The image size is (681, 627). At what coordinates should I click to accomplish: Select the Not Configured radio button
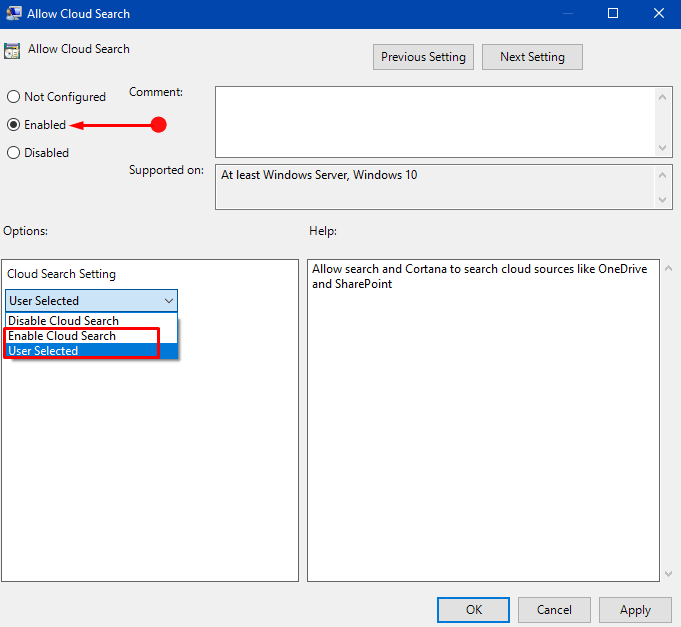coord(13,96)
